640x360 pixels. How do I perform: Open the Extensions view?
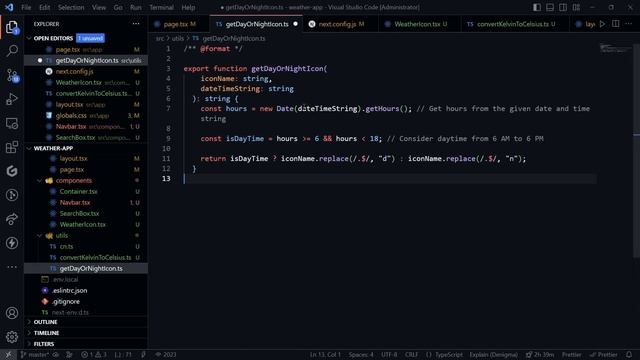[12, 147]
